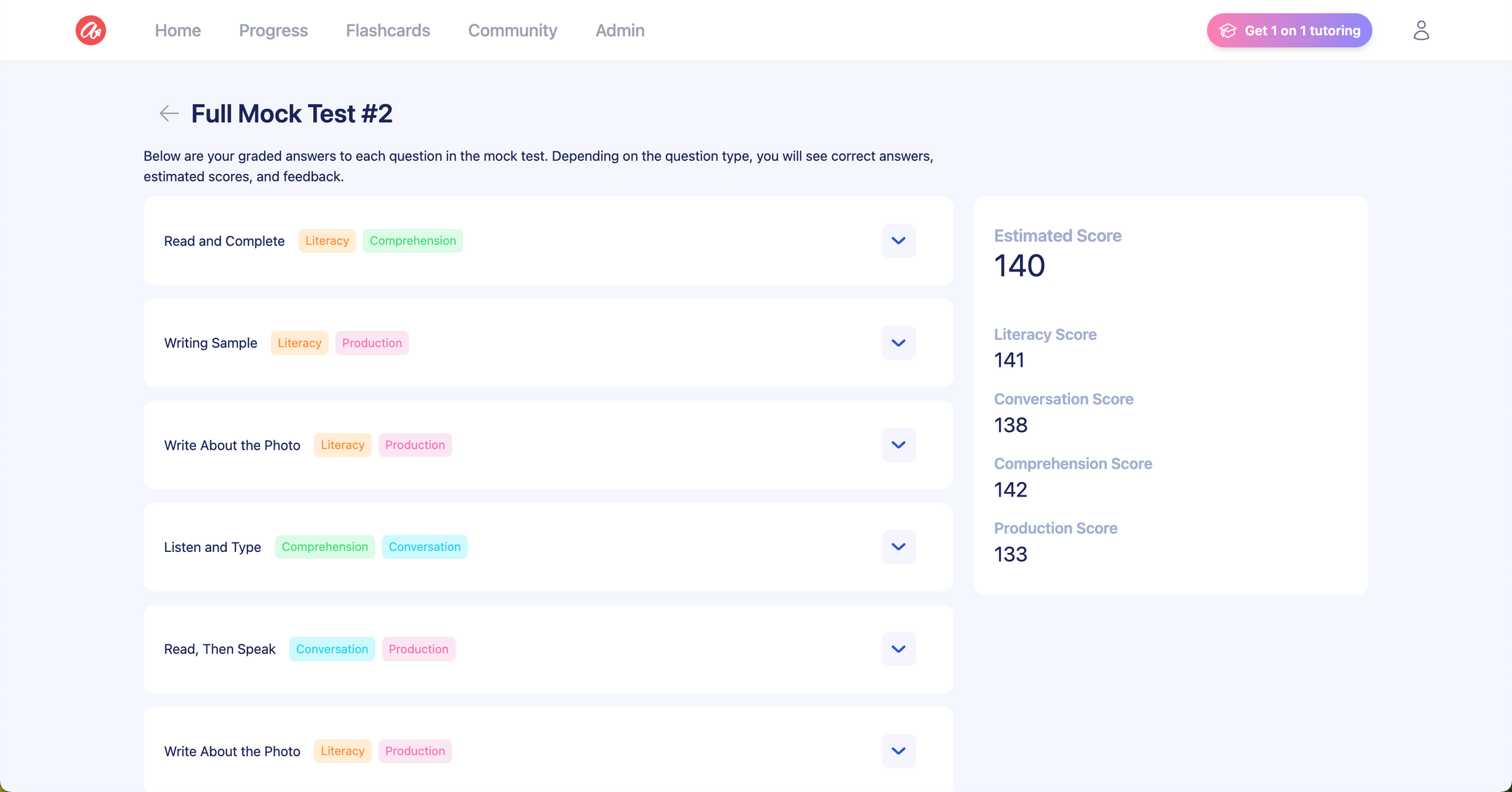The height and width of the screenshot is (792, 1512).
Task: Click the Comprehension tag on Read and Complete
Action: coord(413,241)
